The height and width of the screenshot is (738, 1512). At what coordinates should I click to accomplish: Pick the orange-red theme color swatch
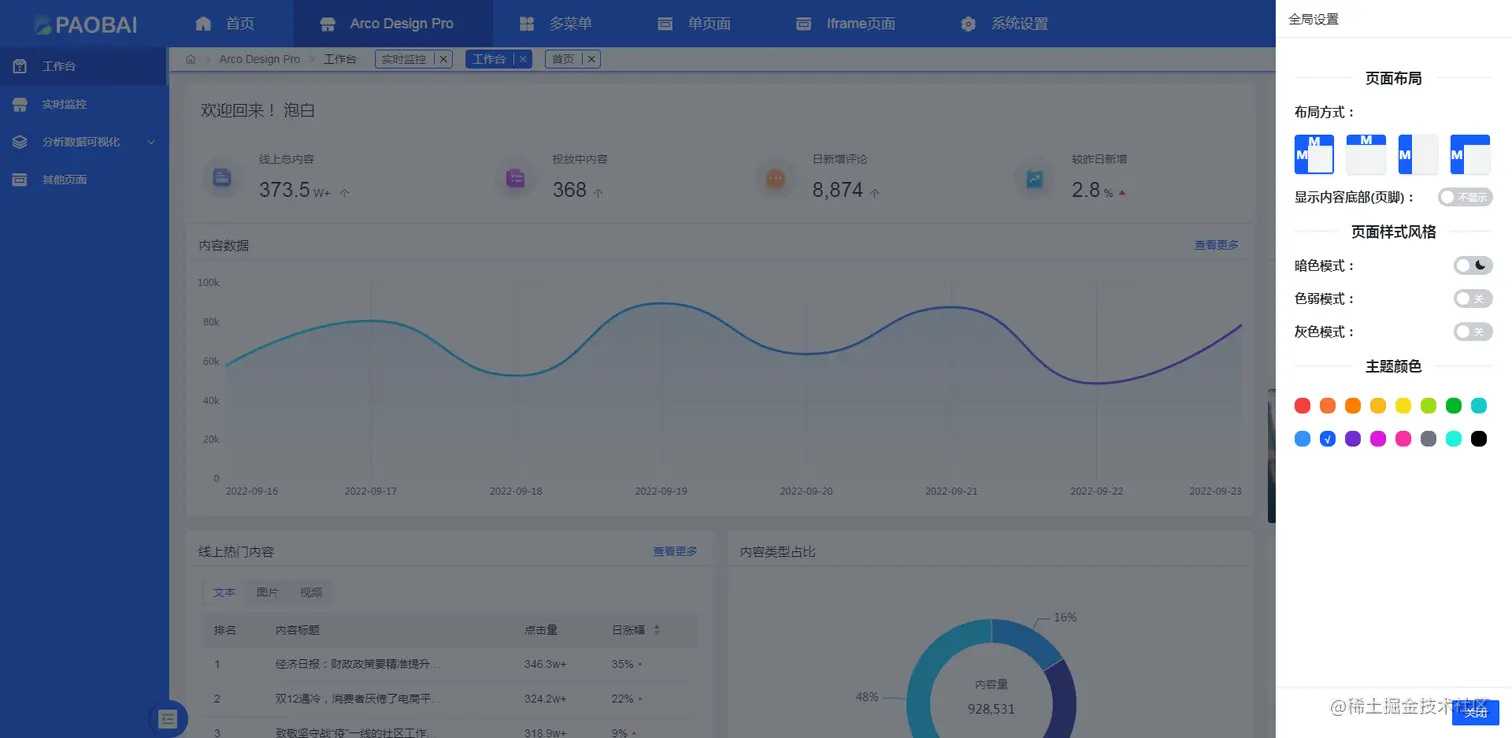click(x=1327, y=405)
